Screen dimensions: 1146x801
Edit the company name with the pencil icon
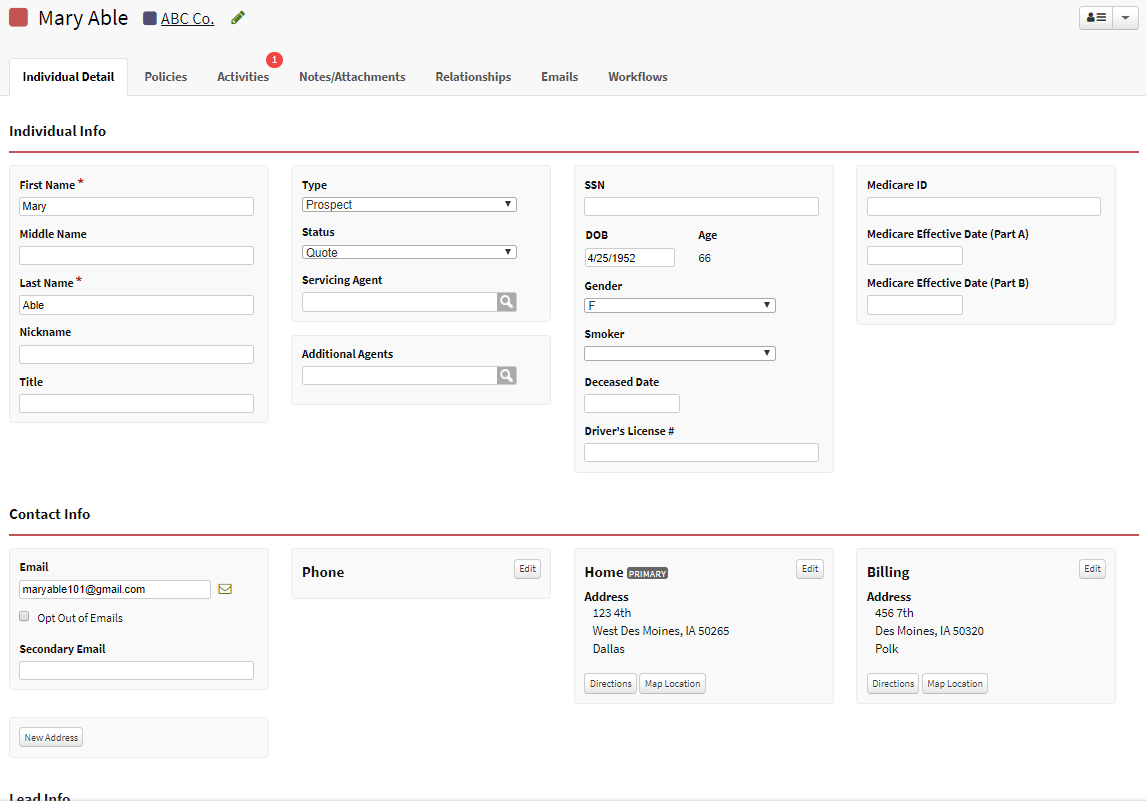(x=237, y=17)
